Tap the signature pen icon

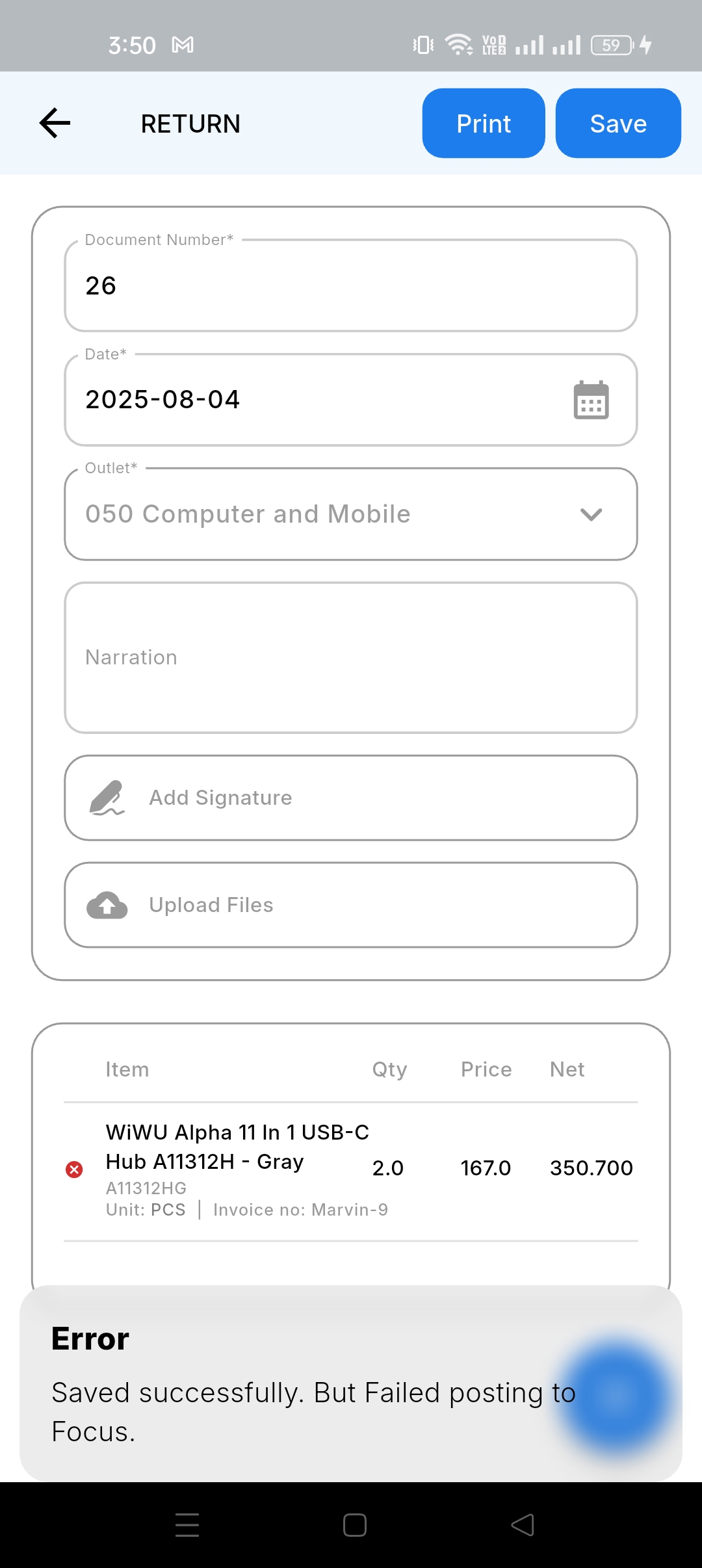tap(107, 798)
